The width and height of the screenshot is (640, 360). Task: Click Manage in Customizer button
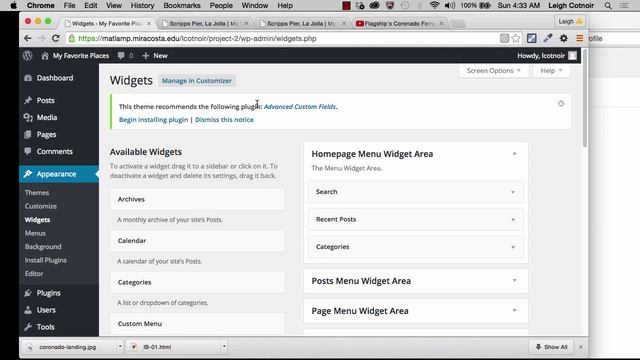pos(197,81)
